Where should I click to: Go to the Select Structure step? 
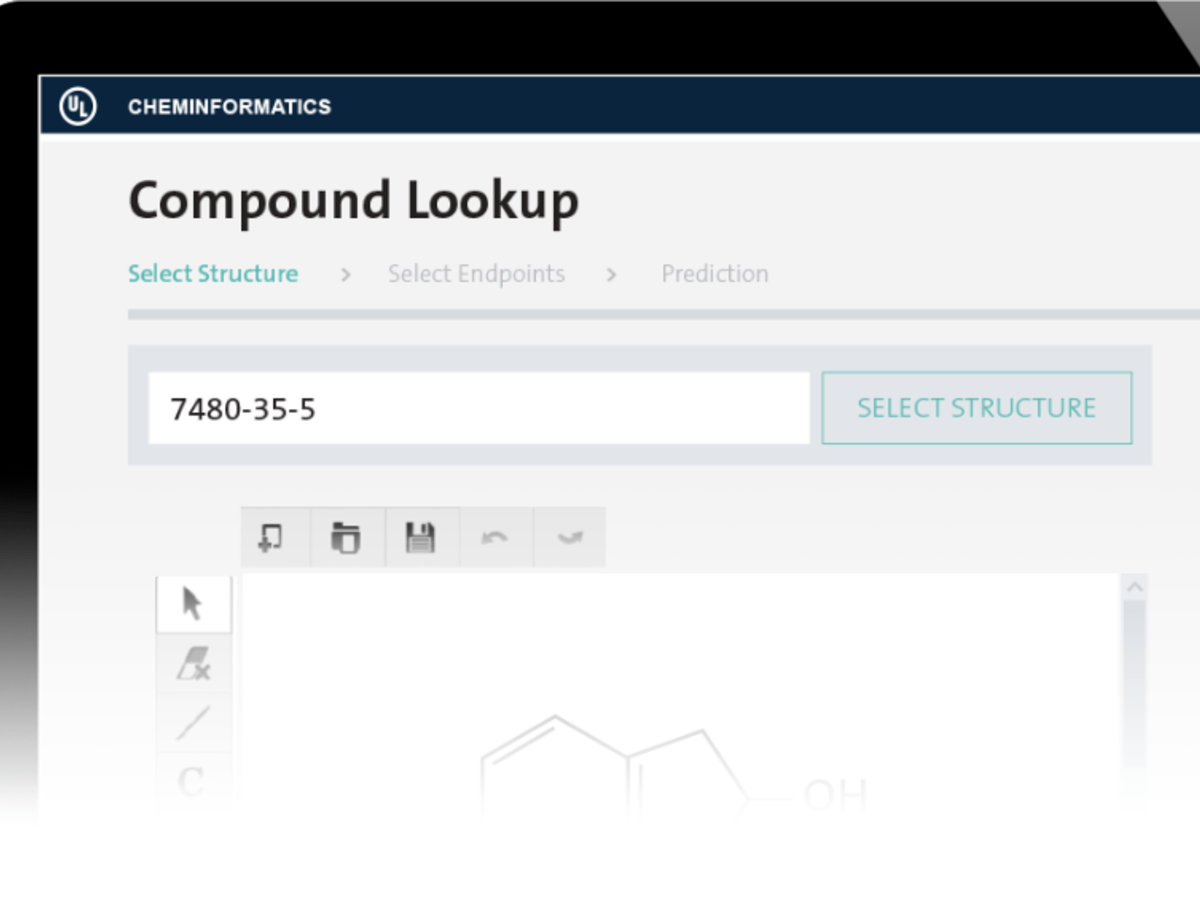tap(213, 274)
